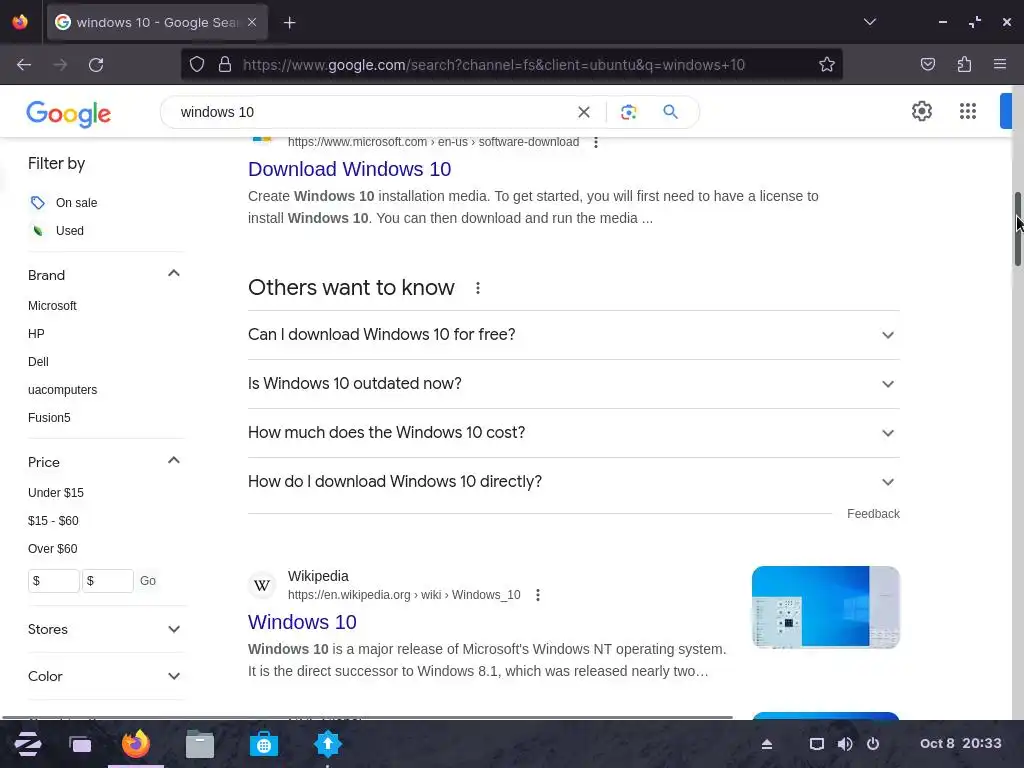
Task: Select the Fusion5 brand filter
Action: pyautogui.click(x=49, y=418)
